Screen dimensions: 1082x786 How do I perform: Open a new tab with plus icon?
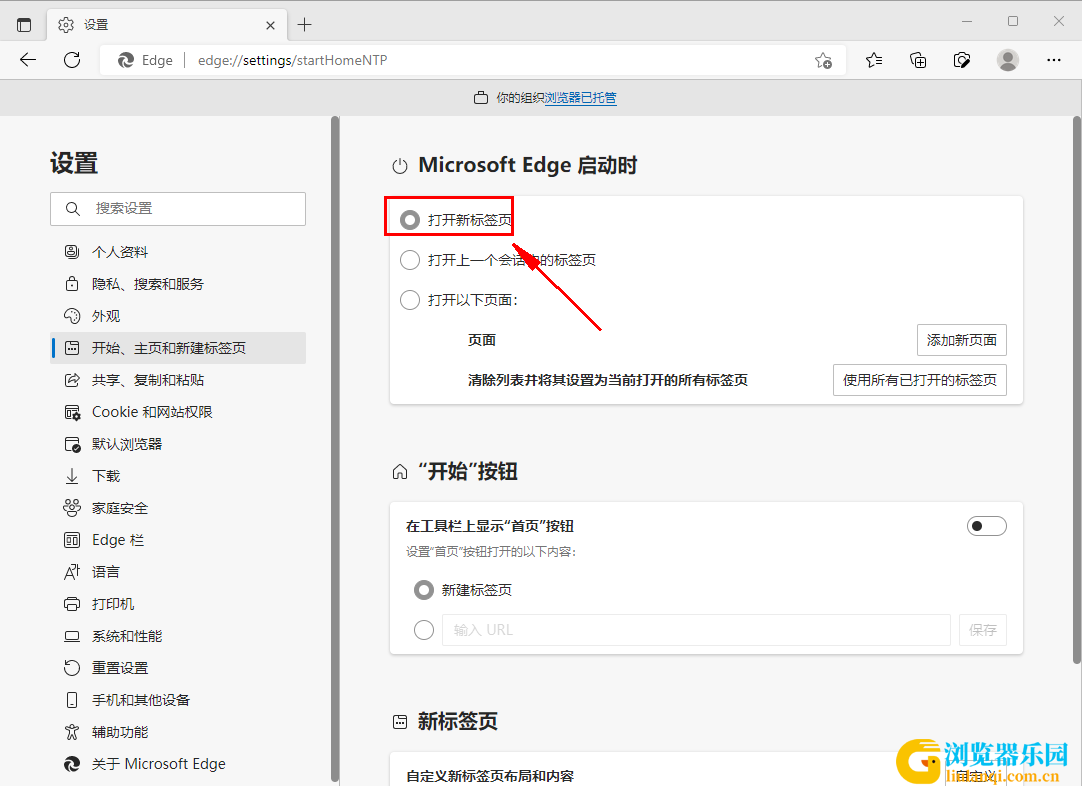point(304,25)
